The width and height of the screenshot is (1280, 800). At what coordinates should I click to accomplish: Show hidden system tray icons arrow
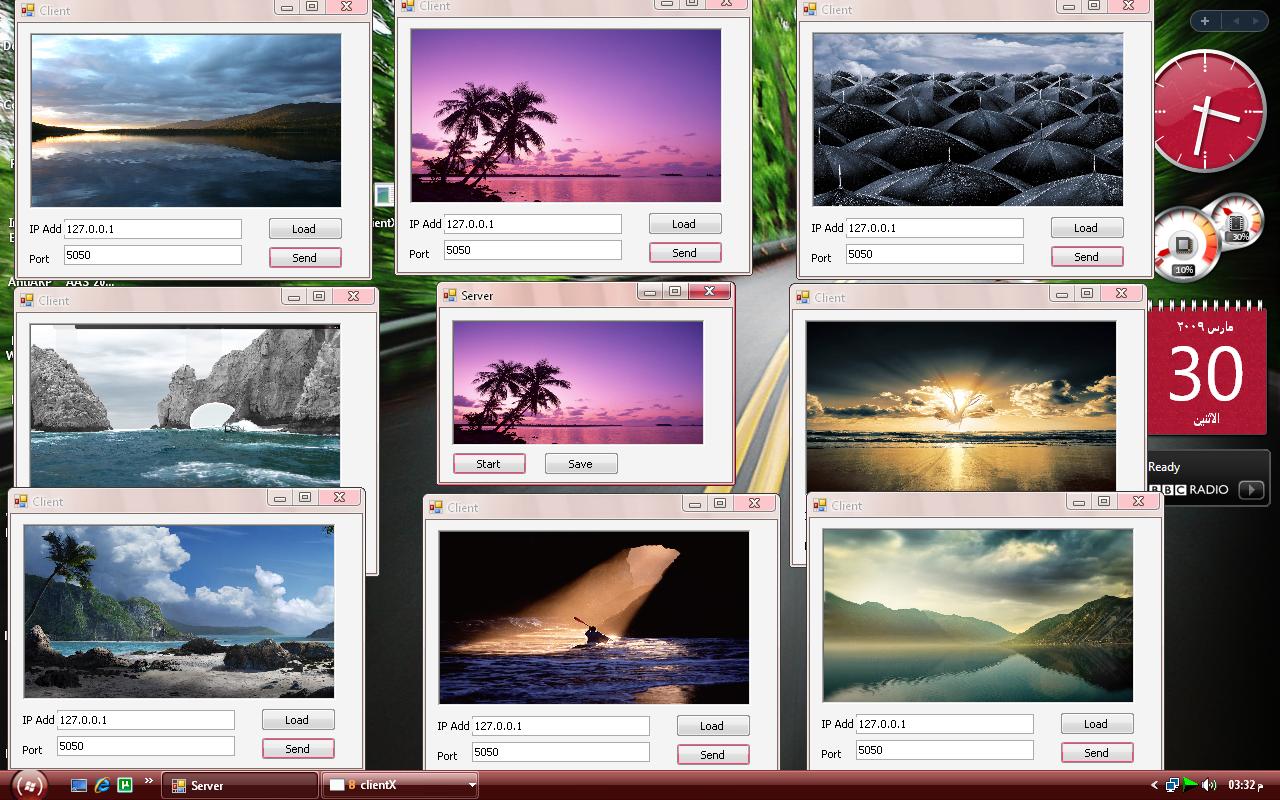1155,785
